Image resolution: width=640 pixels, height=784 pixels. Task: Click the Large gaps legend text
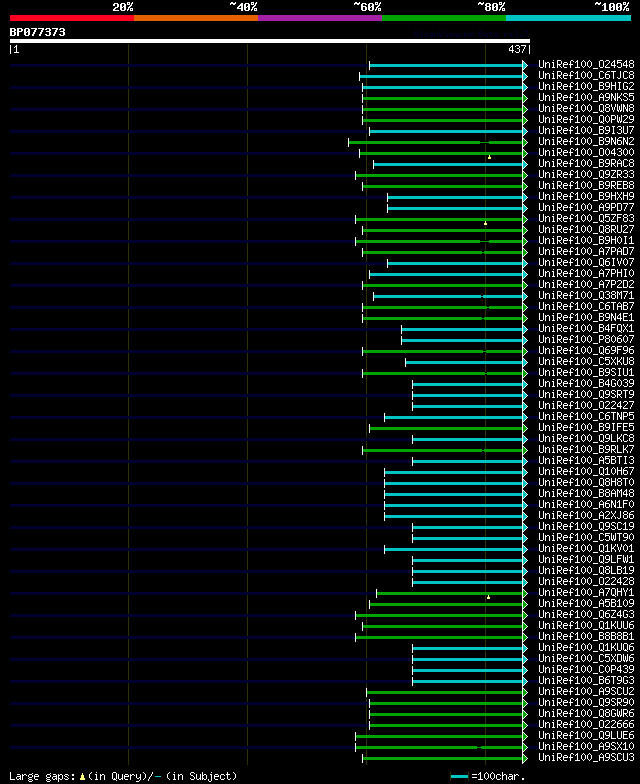42,776
